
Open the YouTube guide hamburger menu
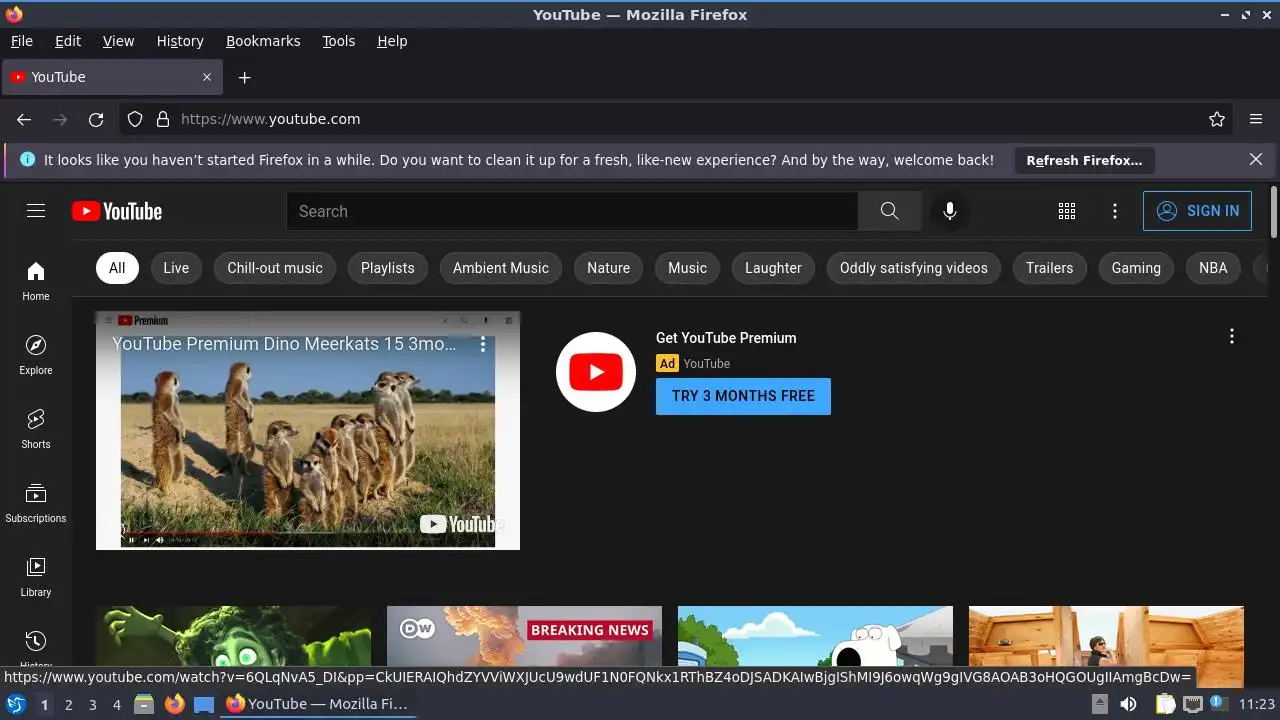pos(36,210)
